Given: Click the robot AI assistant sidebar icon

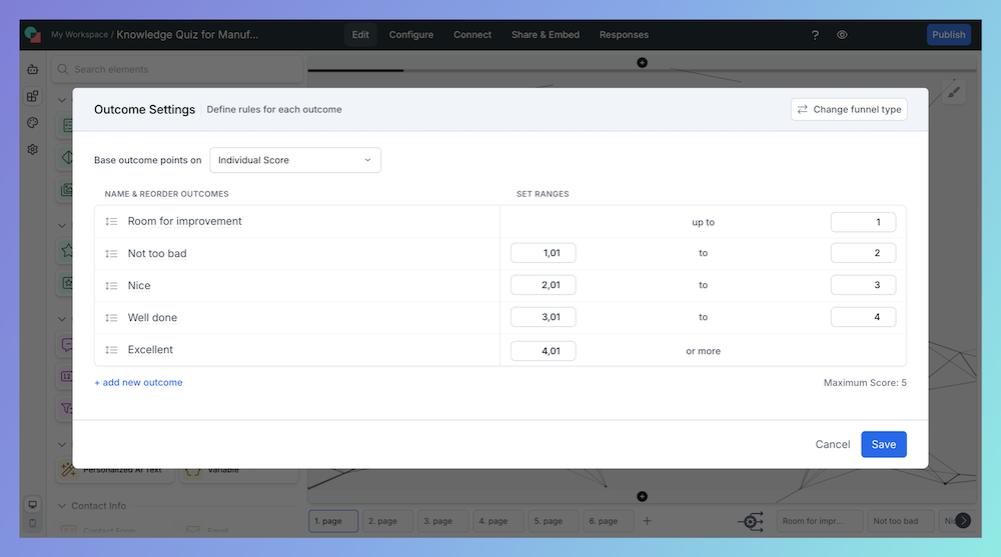Looking at the screenshot, I should (x=32, y=70).
